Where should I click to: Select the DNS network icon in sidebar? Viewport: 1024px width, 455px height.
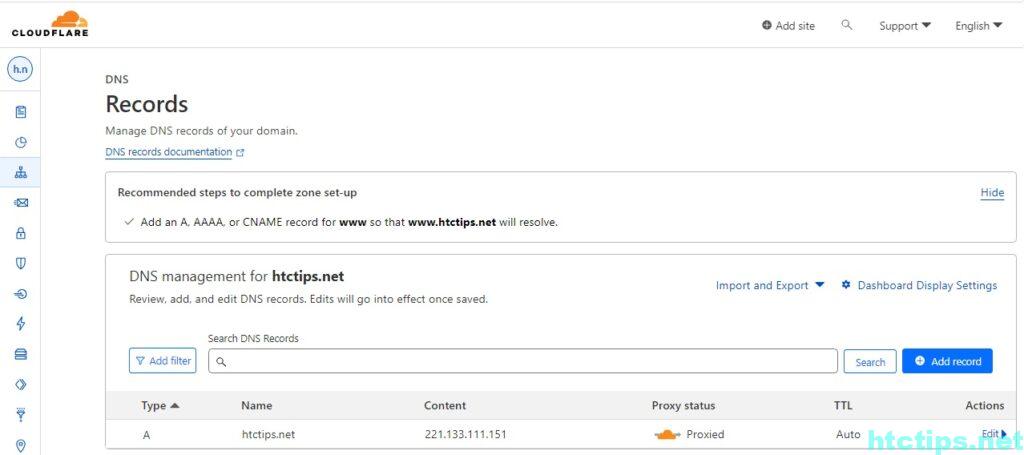(x=21, y=173)
